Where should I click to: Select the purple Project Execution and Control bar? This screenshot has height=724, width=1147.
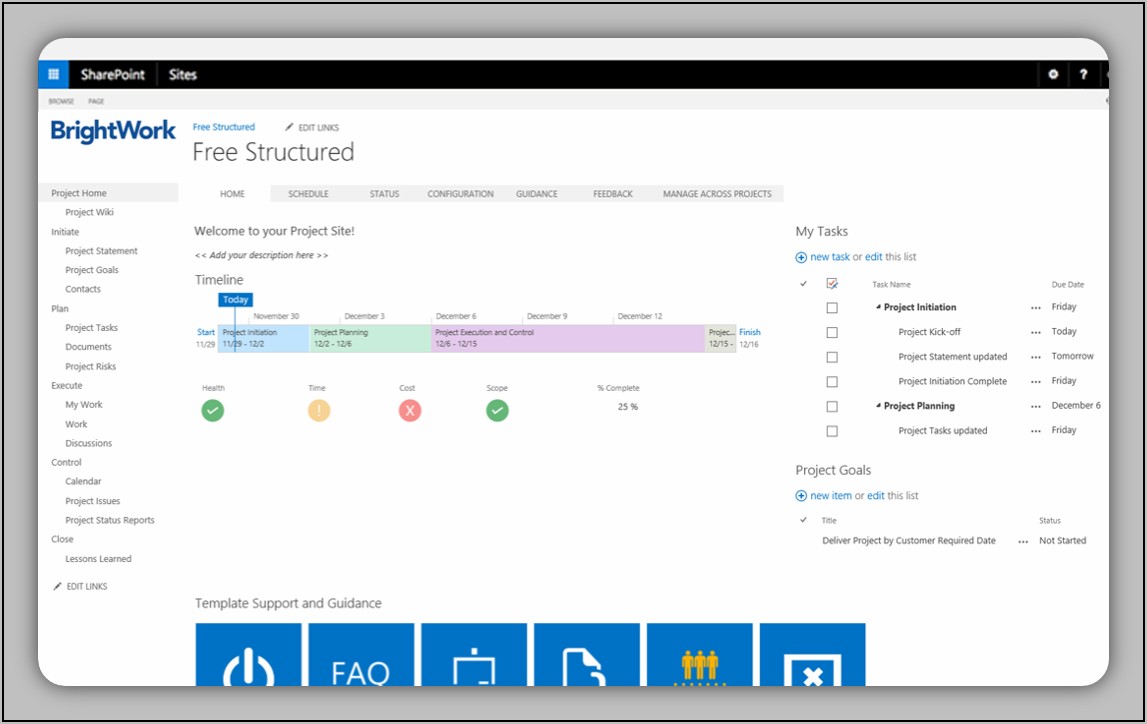coord(568,338)
